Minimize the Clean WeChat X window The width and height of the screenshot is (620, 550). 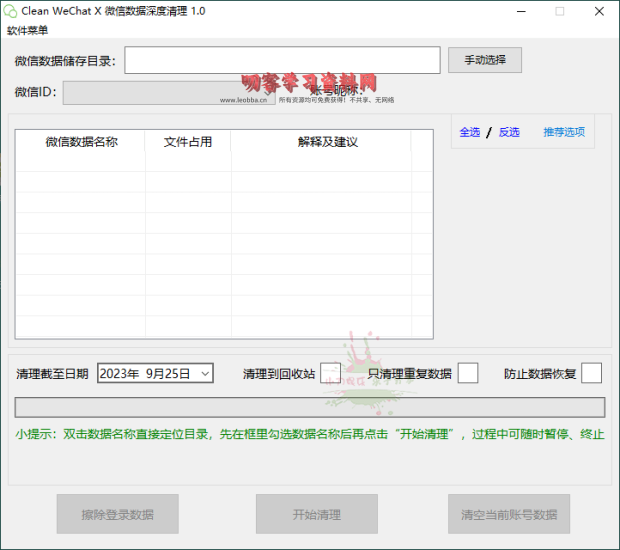pos(521,11)
